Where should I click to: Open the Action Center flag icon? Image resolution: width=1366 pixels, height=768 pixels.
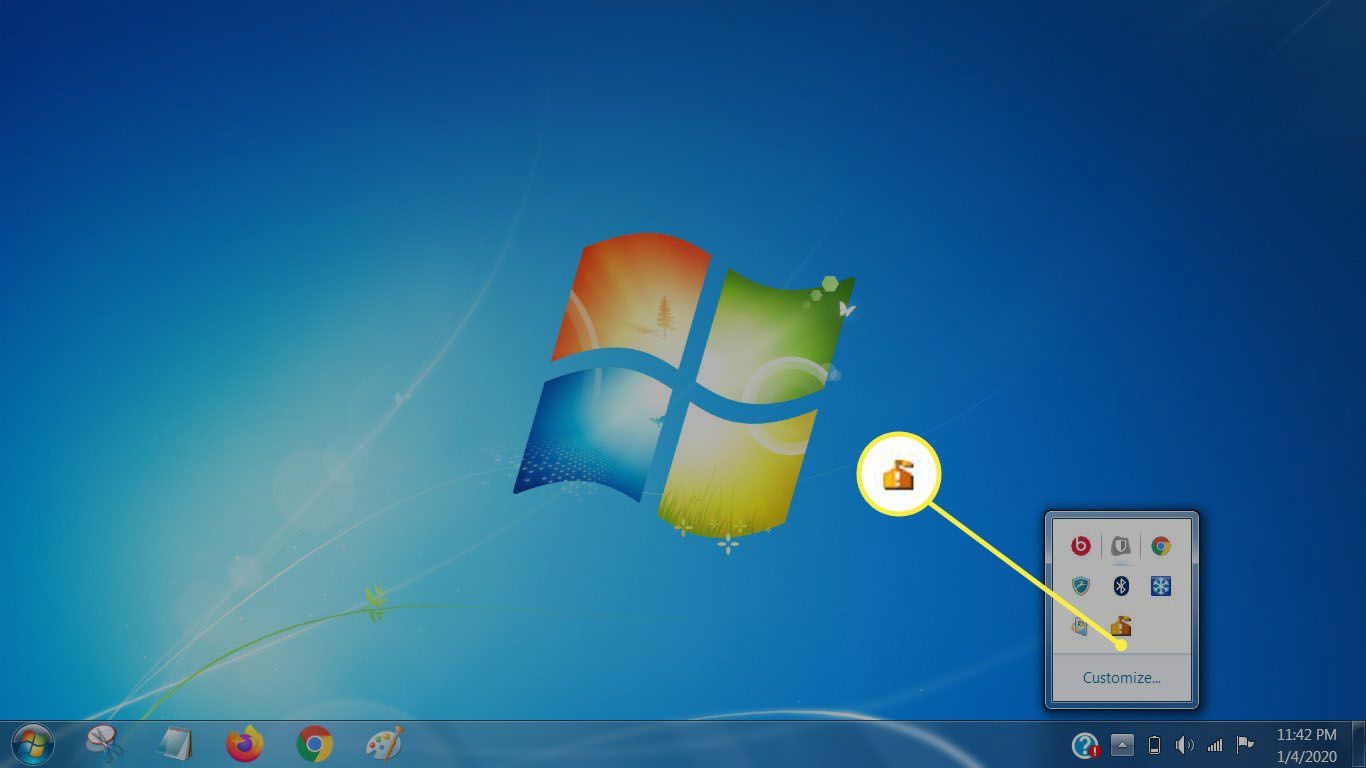click(1245, 745)
